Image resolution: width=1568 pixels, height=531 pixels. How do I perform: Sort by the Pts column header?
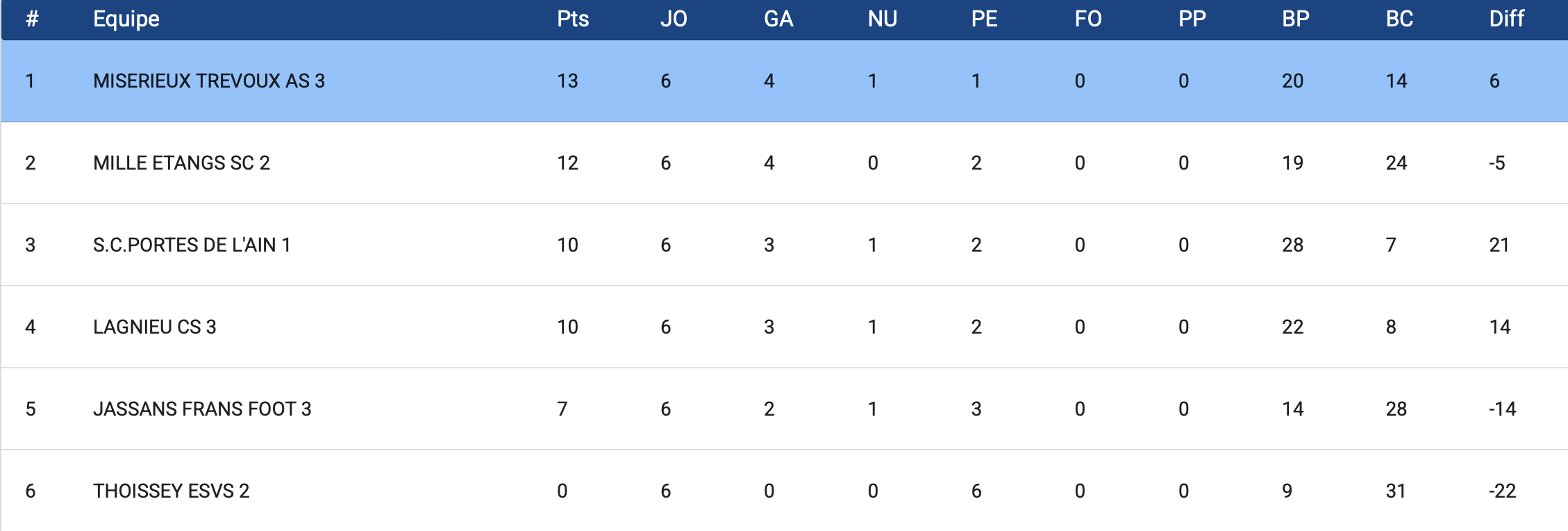click(x=573, y=19)
